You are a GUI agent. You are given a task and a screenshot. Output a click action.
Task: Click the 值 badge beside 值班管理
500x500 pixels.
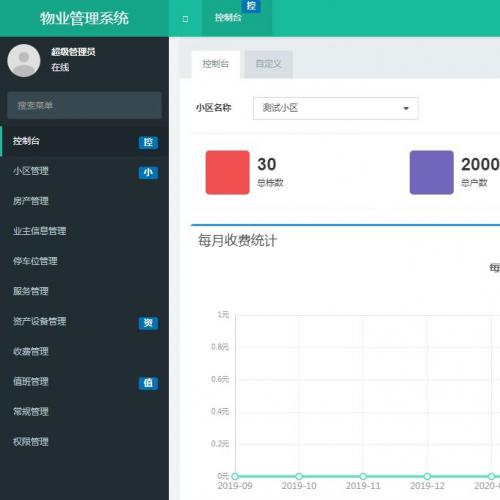[148, 383]
